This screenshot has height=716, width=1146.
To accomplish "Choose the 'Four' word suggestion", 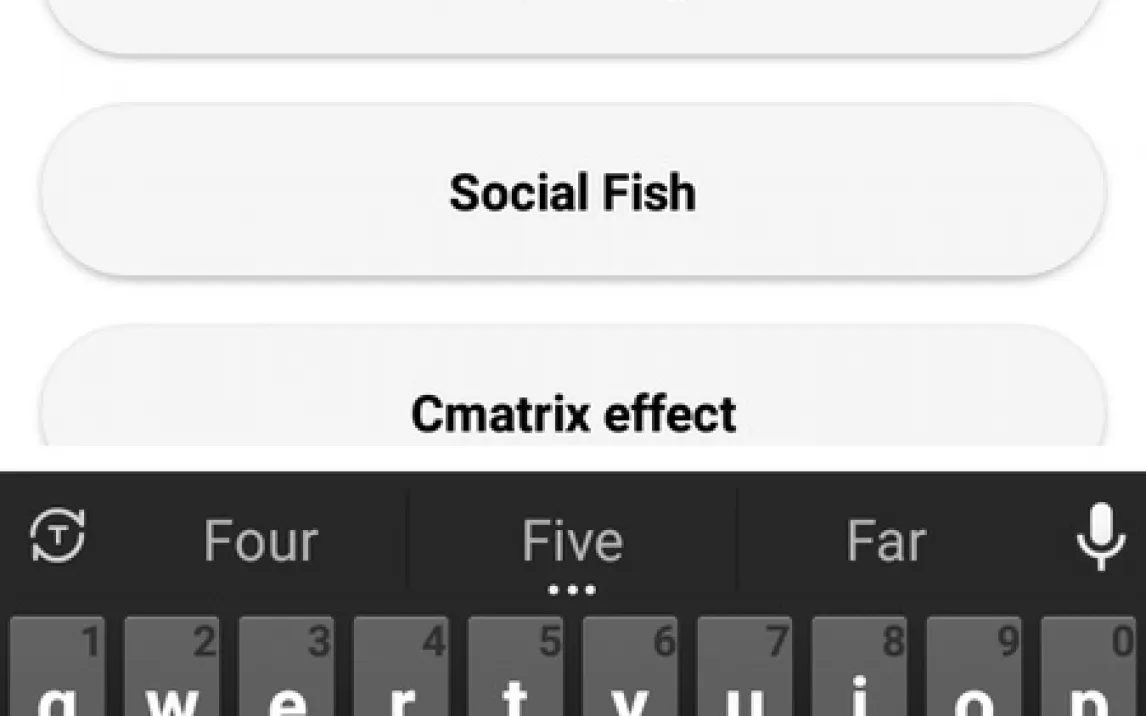I will 260,541.
